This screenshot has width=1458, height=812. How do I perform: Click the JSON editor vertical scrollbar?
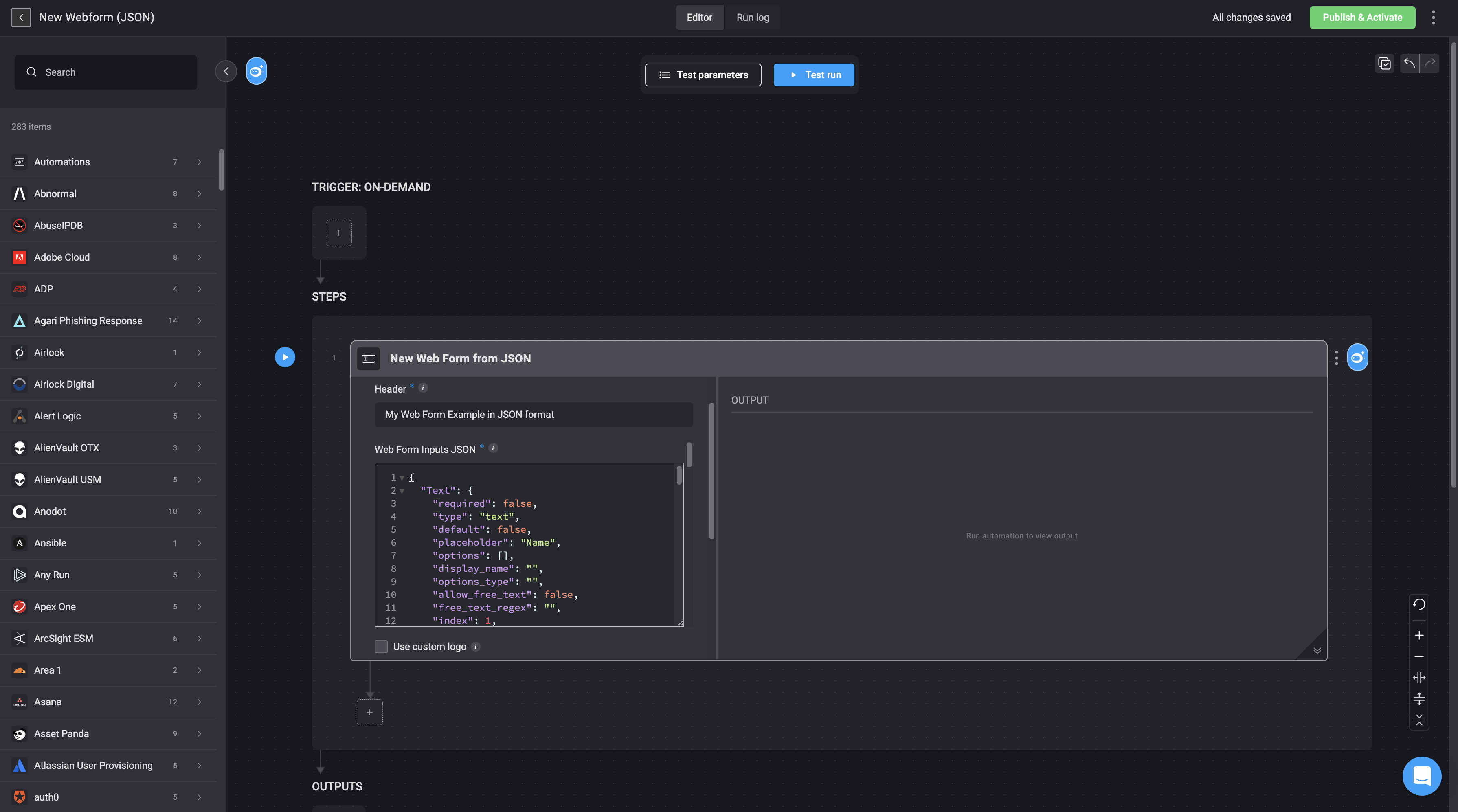[679, 475]
